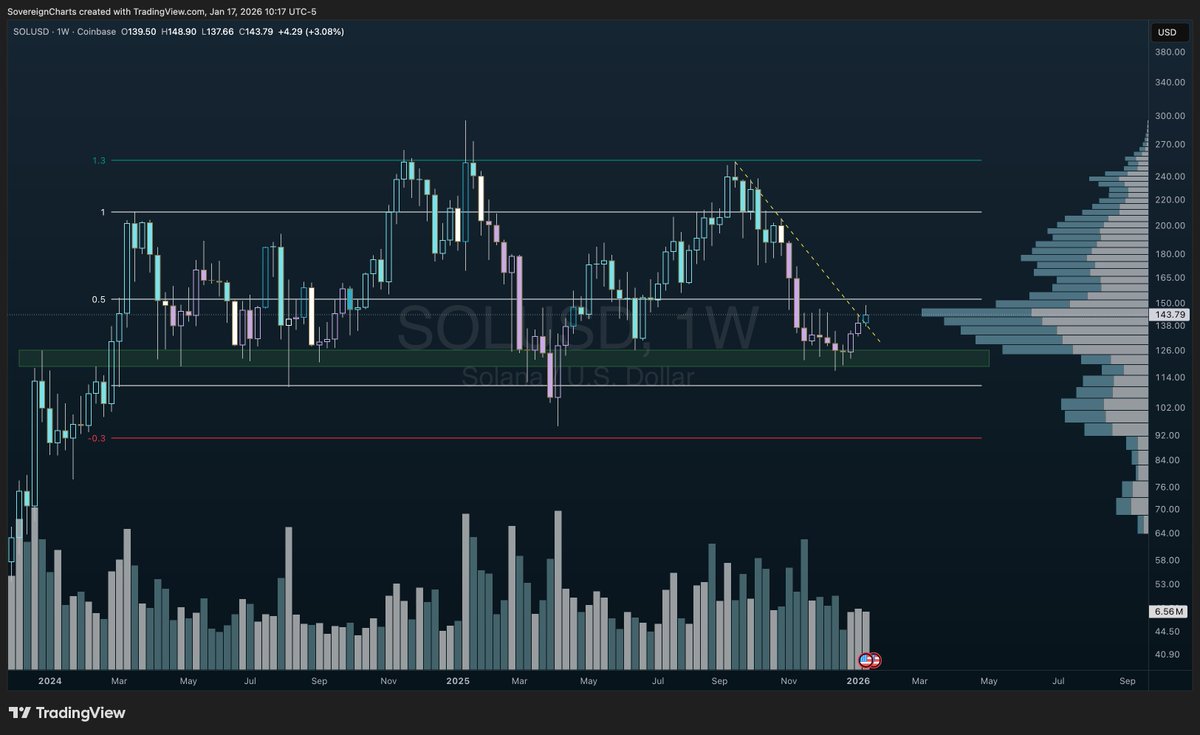Click the 70.00 price axis label

1169,509
